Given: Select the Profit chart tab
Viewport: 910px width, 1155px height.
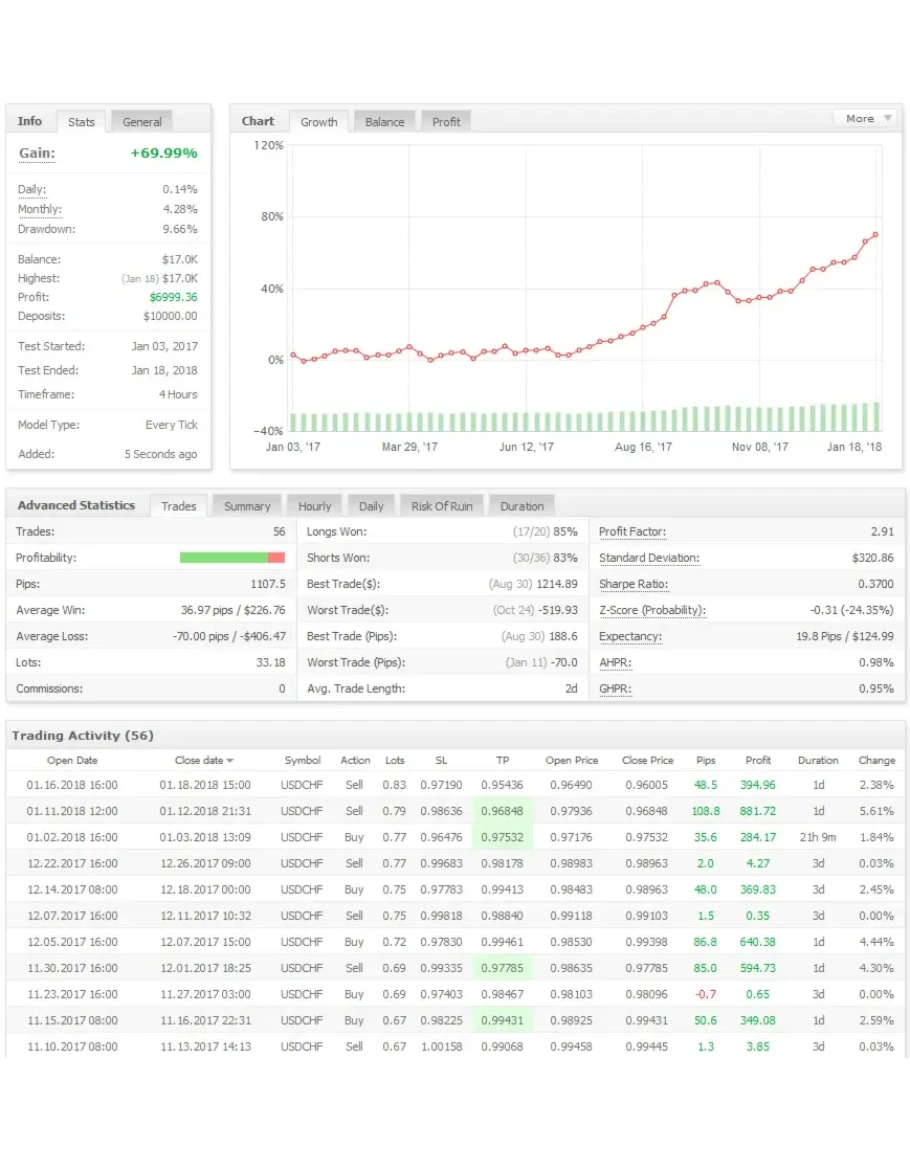Looking at the screenshot, I should [446, 122].
